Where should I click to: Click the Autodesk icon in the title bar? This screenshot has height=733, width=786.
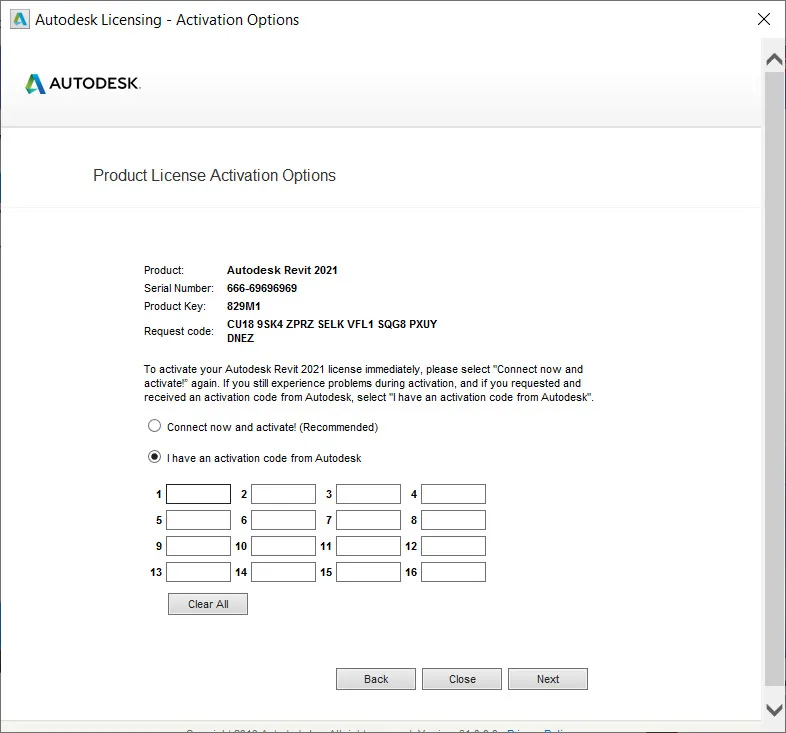point(19,20)
